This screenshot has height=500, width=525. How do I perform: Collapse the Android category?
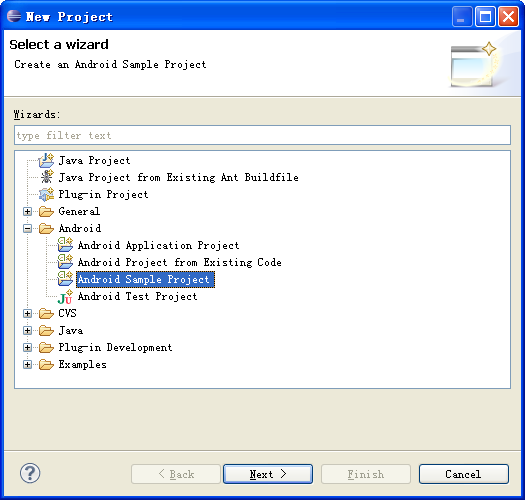pos(27,229)
